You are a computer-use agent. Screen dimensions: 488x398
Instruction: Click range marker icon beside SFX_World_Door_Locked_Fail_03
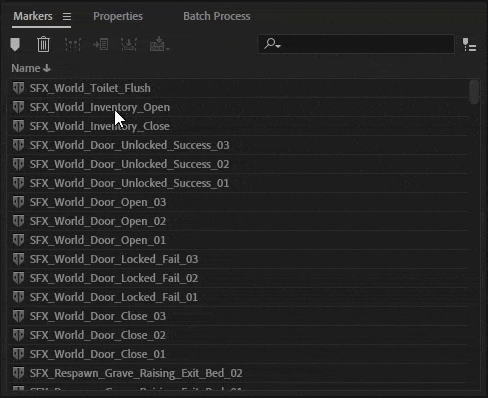tap(18, 259)
